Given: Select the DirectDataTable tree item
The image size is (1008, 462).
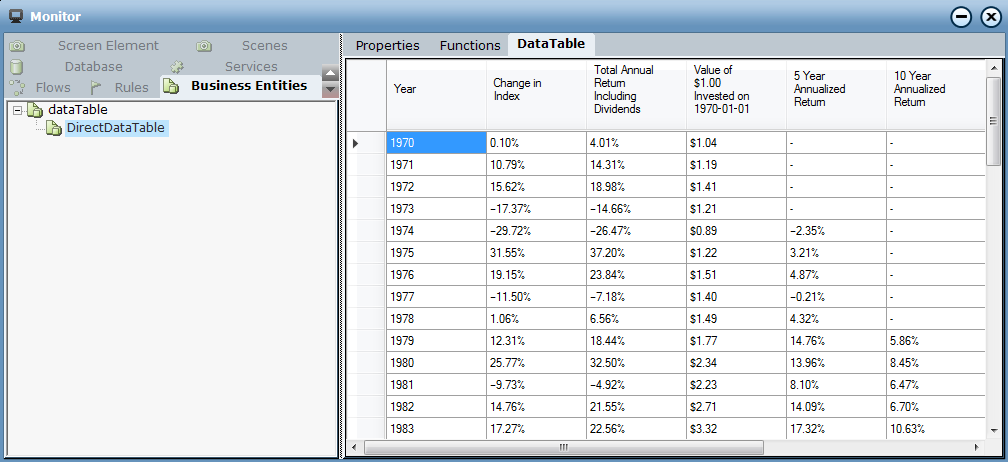Looking at the screenshot, I should pyautogui.click(x=116, y=128).
